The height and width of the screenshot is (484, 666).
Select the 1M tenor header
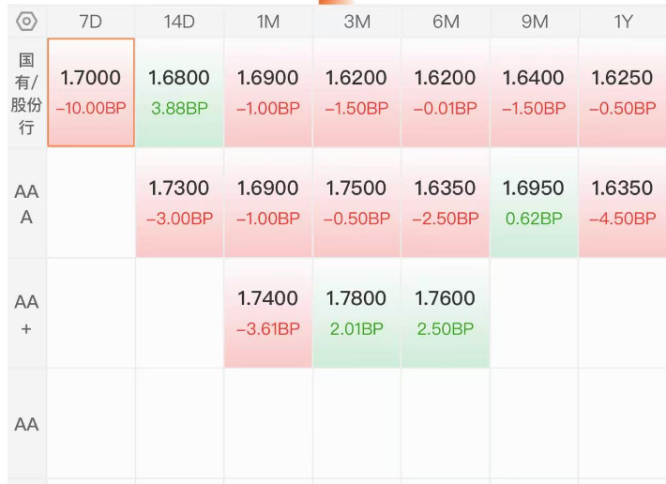pyautogui.click(x=268, y=21)
